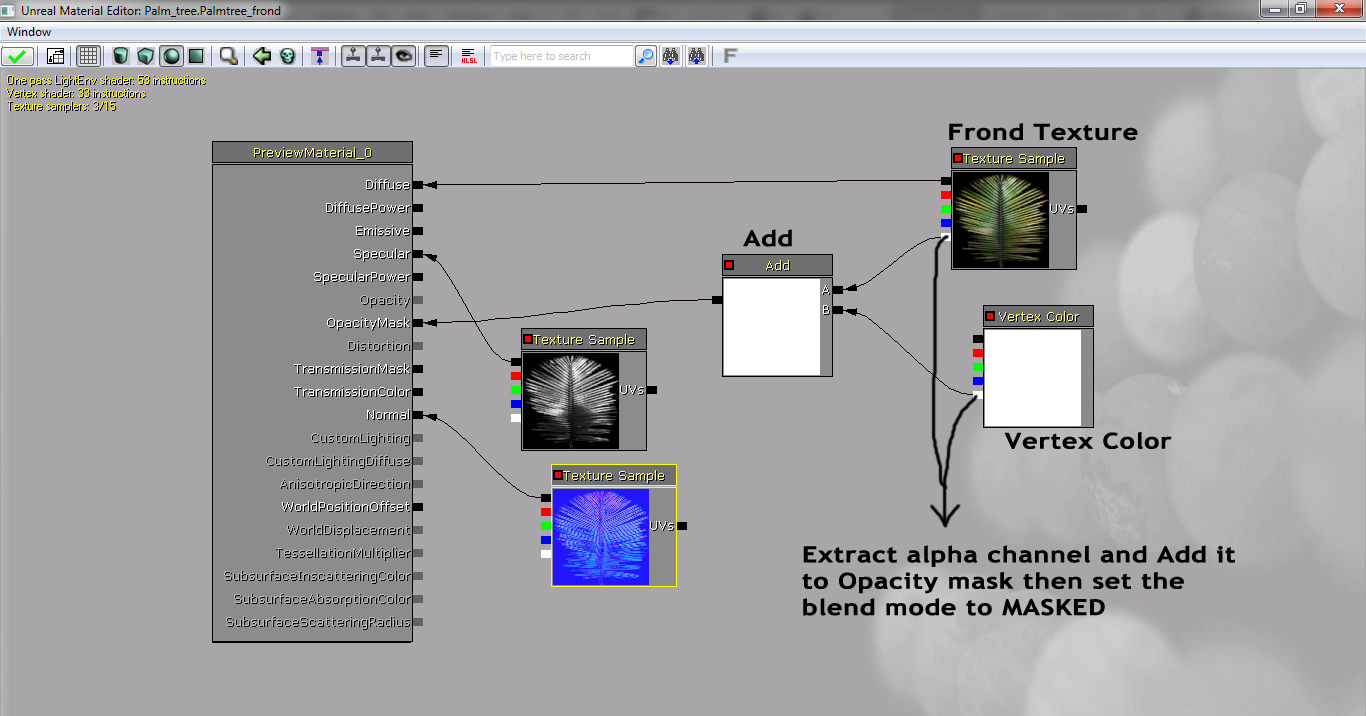The height and width of the screenshot is (716, 1366).
Task: Click frond Texture Sample alpha white output
Action: (x=946, y=237)
